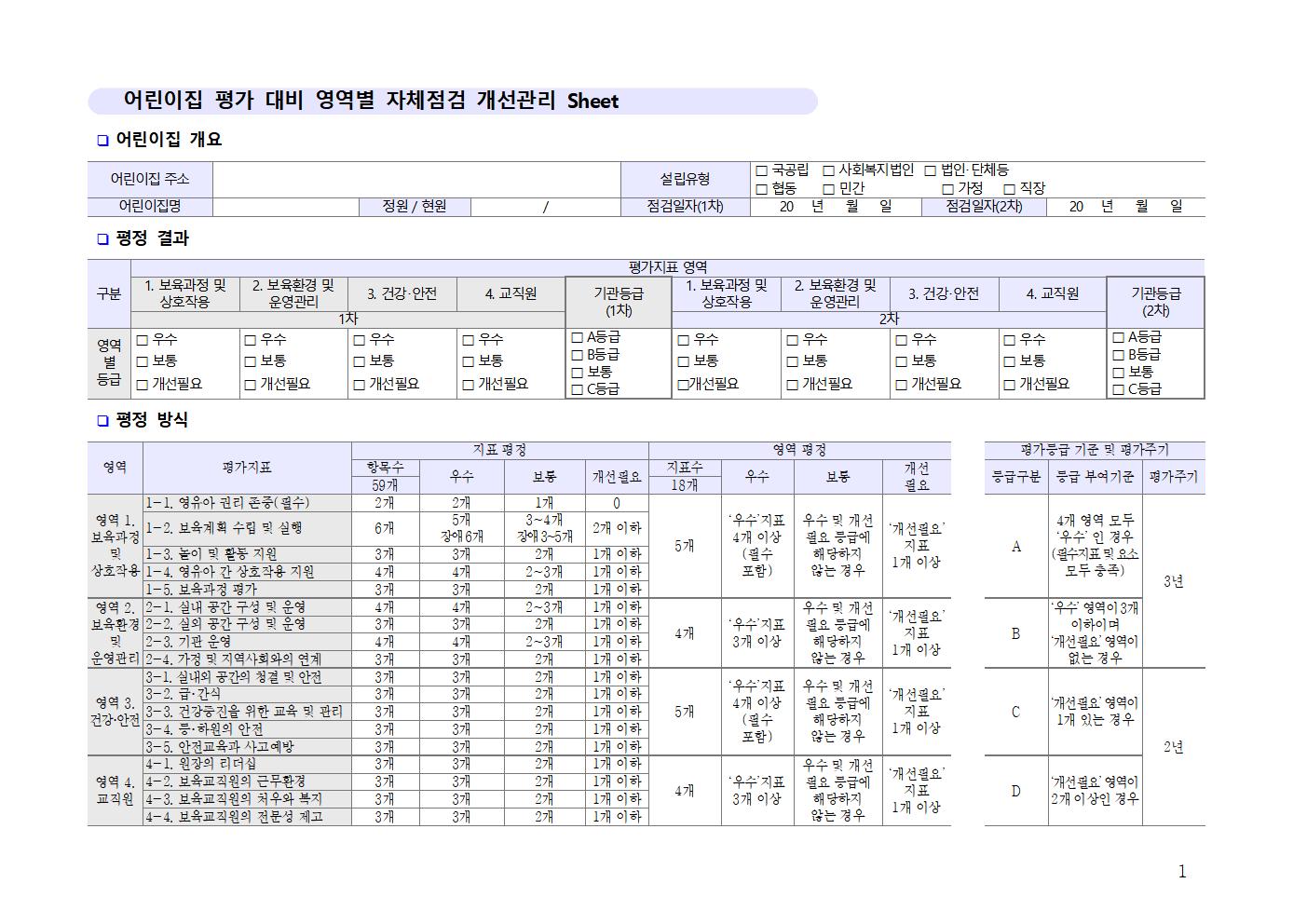Click the 평가등급 기준 및 평가주기 header
This screenshot has width=1307, height=924.
[1095, 450]
